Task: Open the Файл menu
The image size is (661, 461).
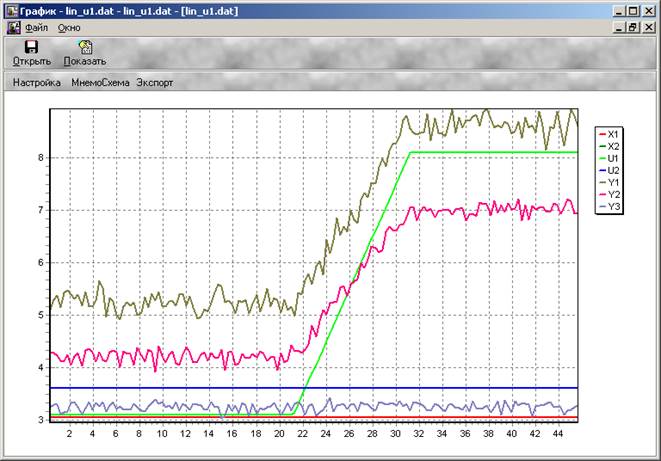Action: [x=36, y=28]
